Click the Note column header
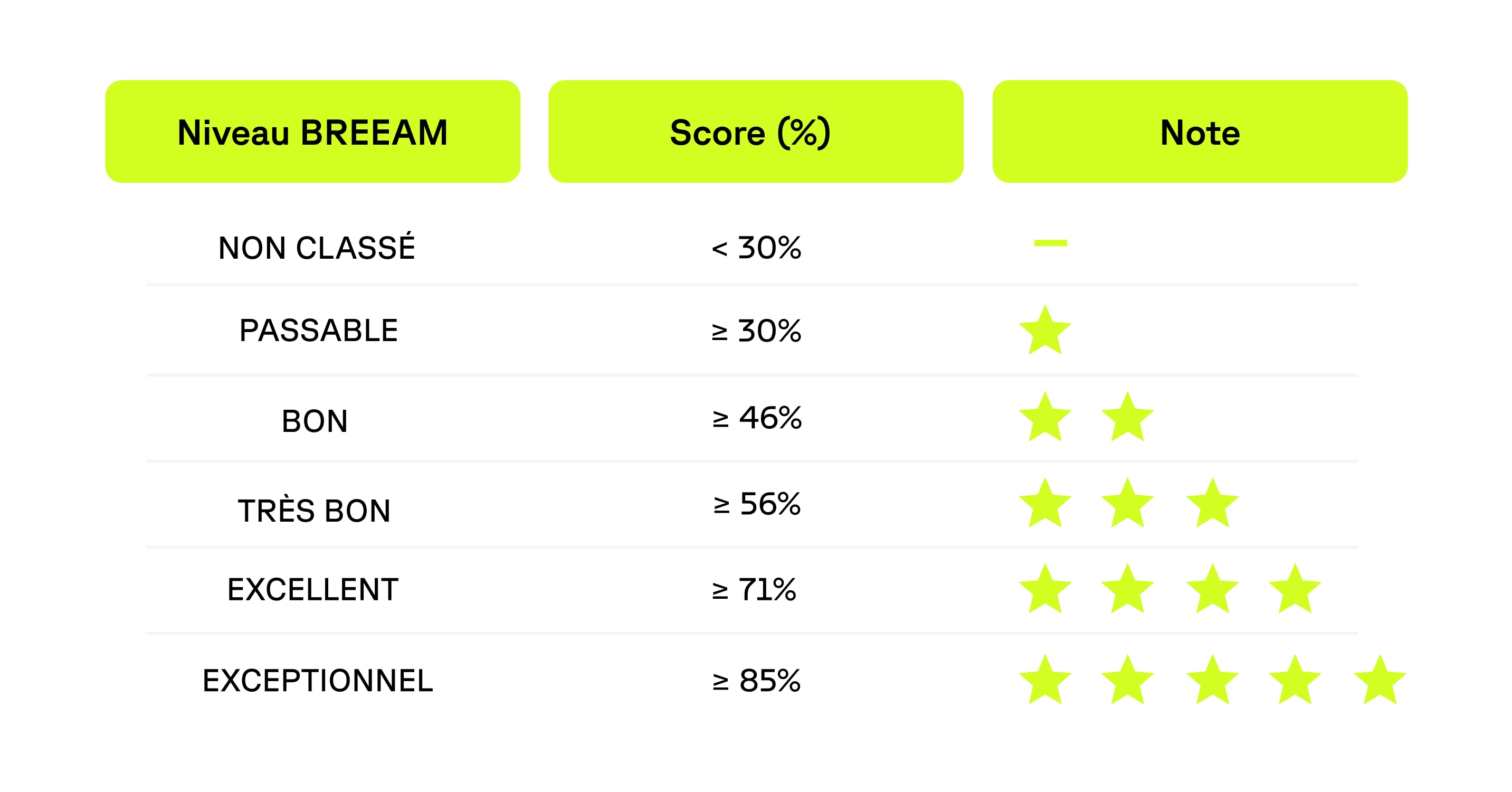This screenshot has height=792, width=1512. pyautogui.click(x=1200, y=131)
